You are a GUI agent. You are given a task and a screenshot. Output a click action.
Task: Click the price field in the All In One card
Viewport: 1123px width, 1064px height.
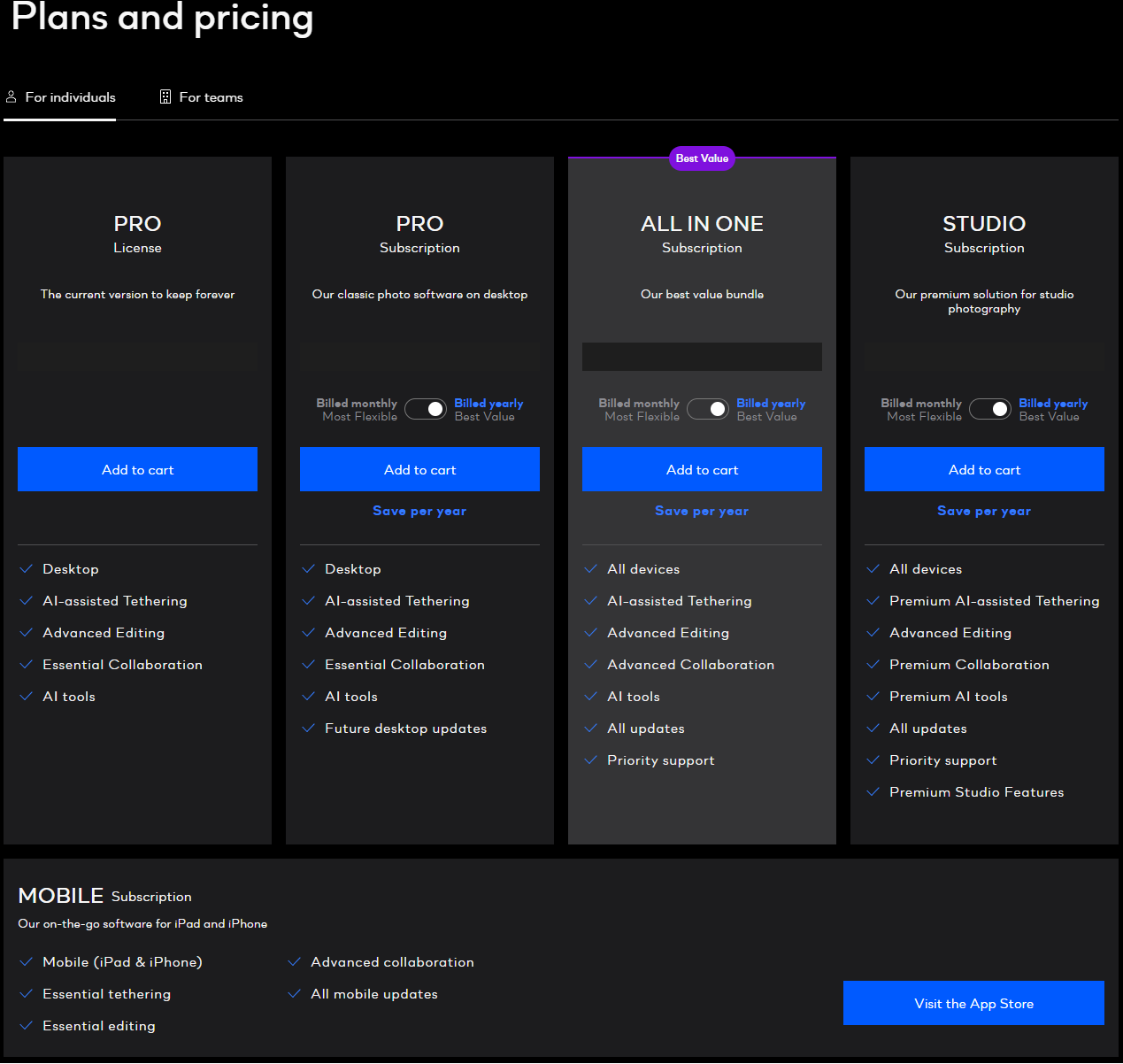[x=702, y=356]
